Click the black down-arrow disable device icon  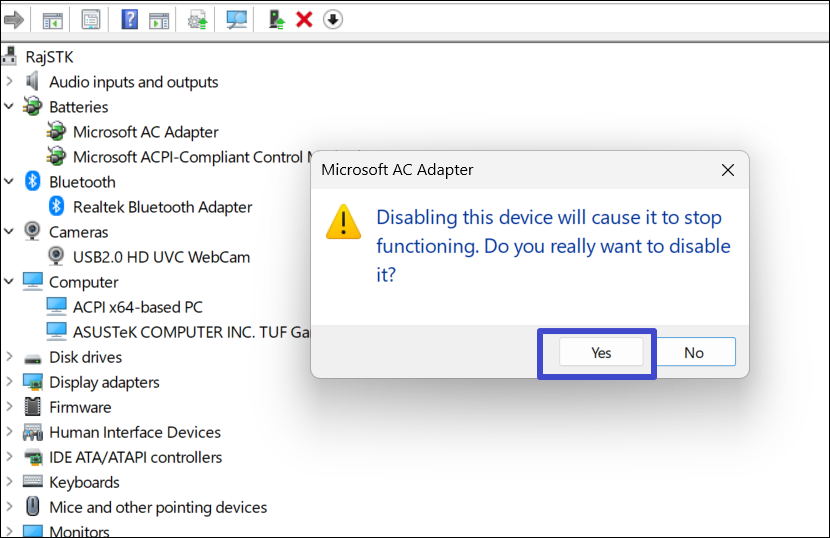click(x=333, y=19)
